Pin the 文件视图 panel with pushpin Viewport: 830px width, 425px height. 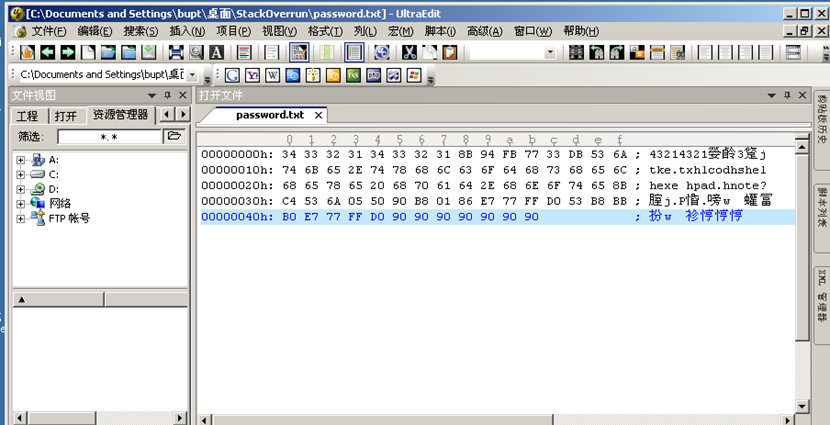coord(172,95)
